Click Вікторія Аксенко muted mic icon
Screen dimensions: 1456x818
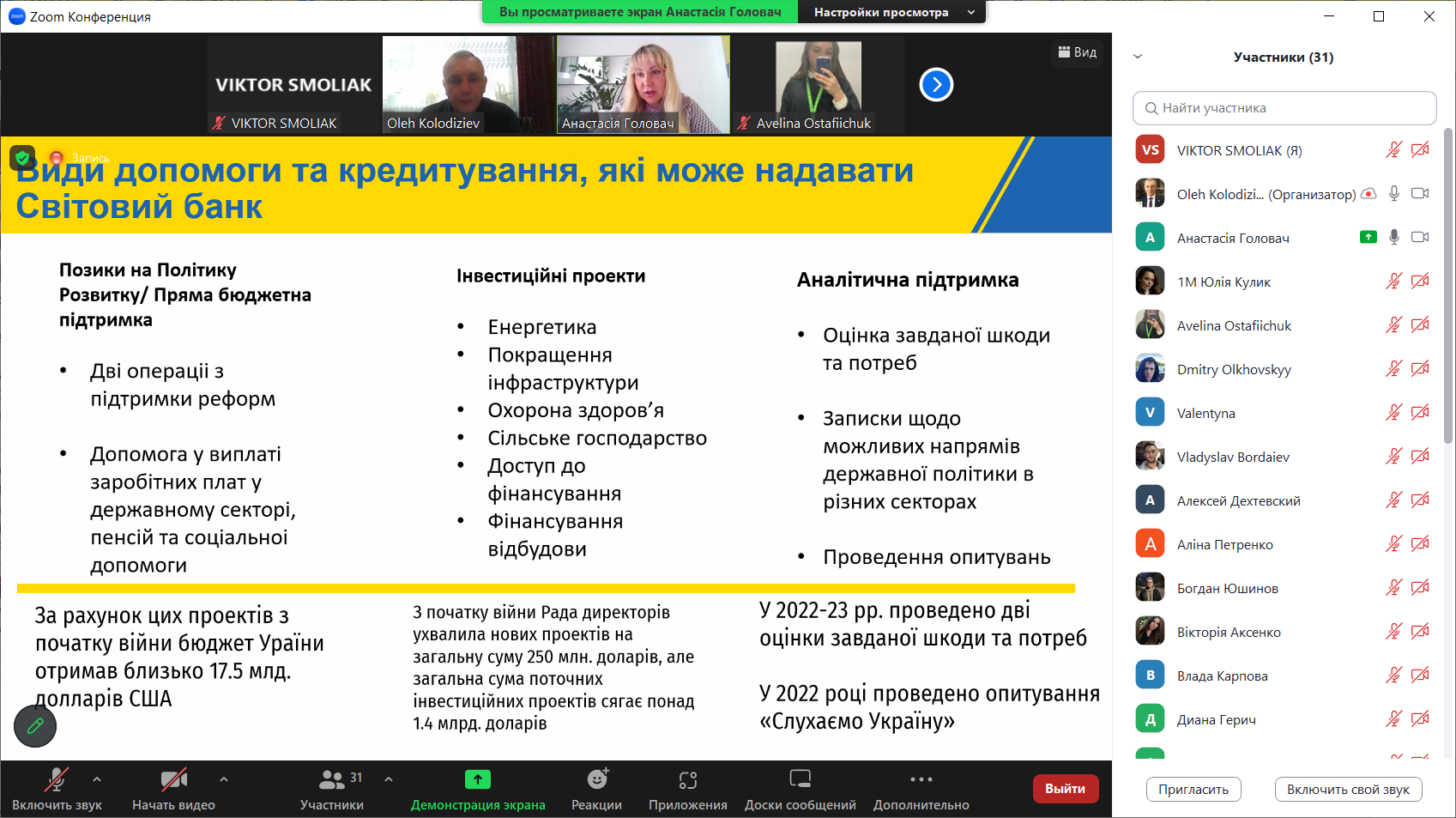[1394, 632]
